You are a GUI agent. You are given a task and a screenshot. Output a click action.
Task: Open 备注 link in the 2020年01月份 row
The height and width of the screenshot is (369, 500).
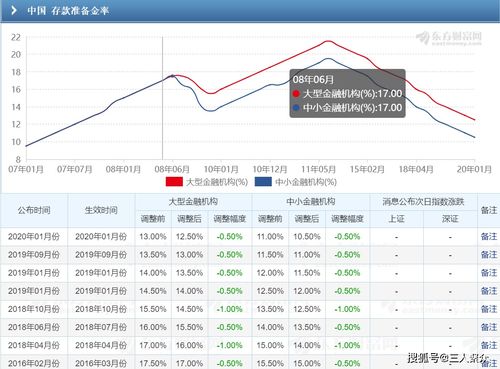coord(489,237)
